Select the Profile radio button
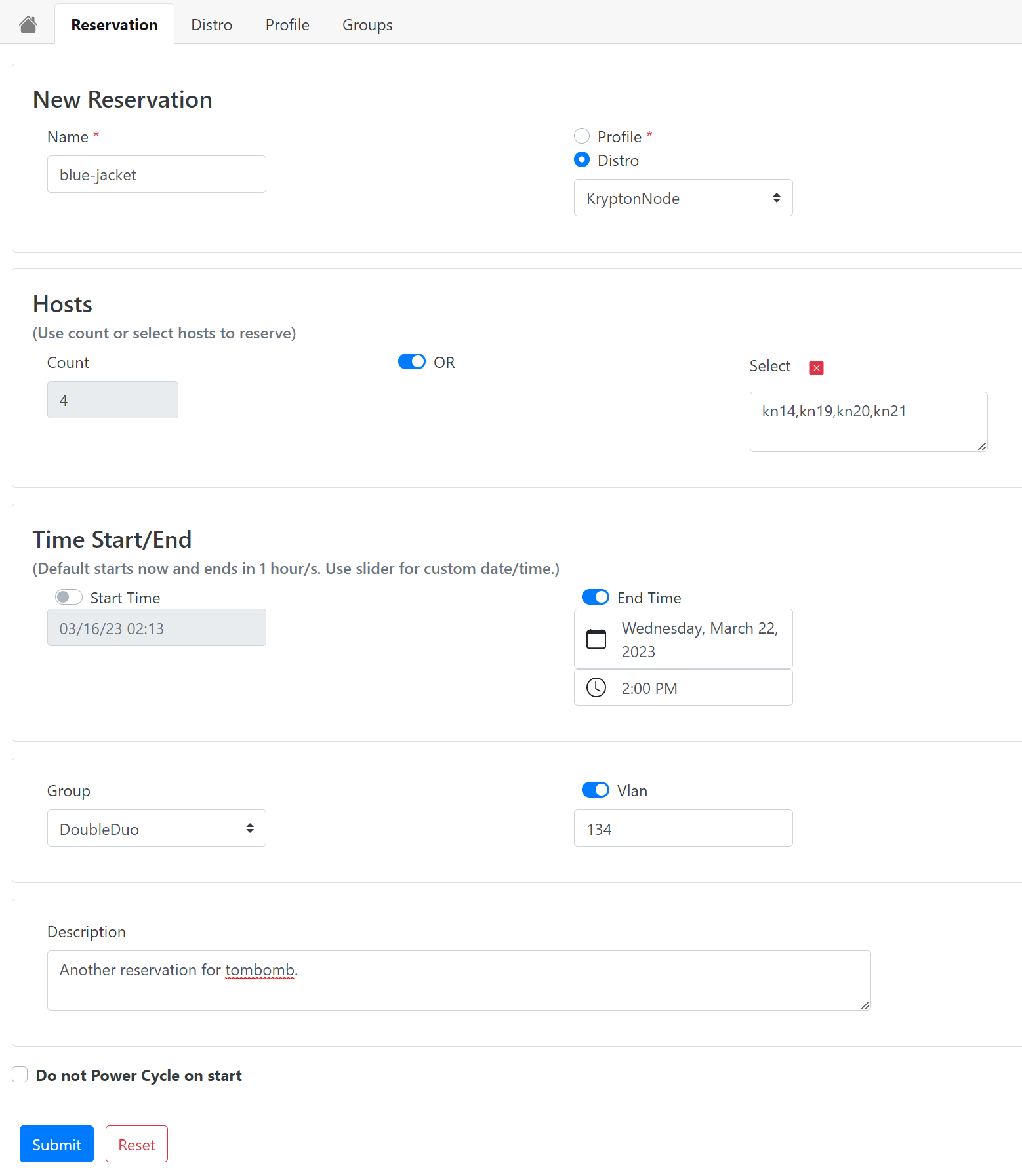This screenshot has height=1176, width=1022. pyautogui.click(x=581, y=136)
